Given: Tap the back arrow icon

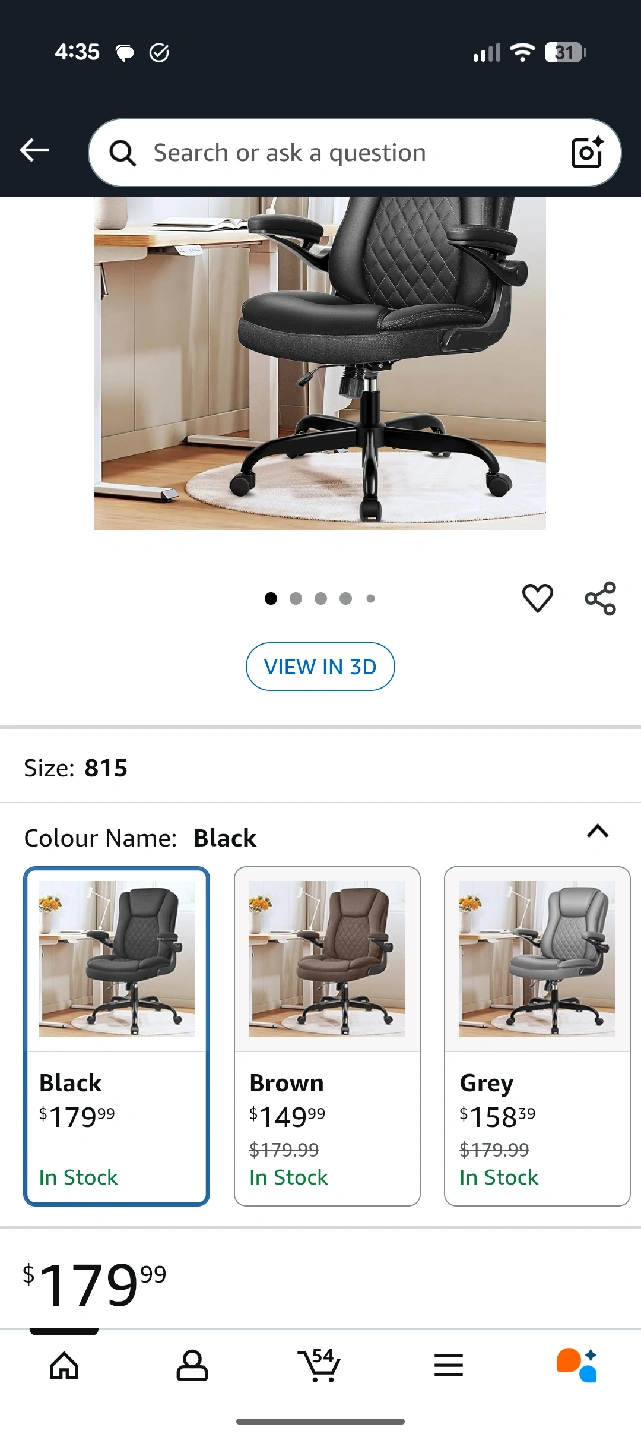Looking at the screenshot, I should tap(35, 151).
